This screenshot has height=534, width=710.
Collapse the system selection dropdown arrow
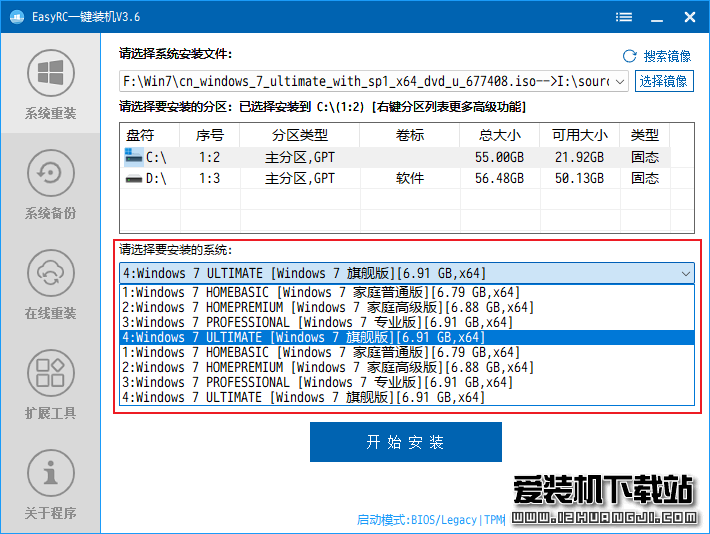point(686,274)
